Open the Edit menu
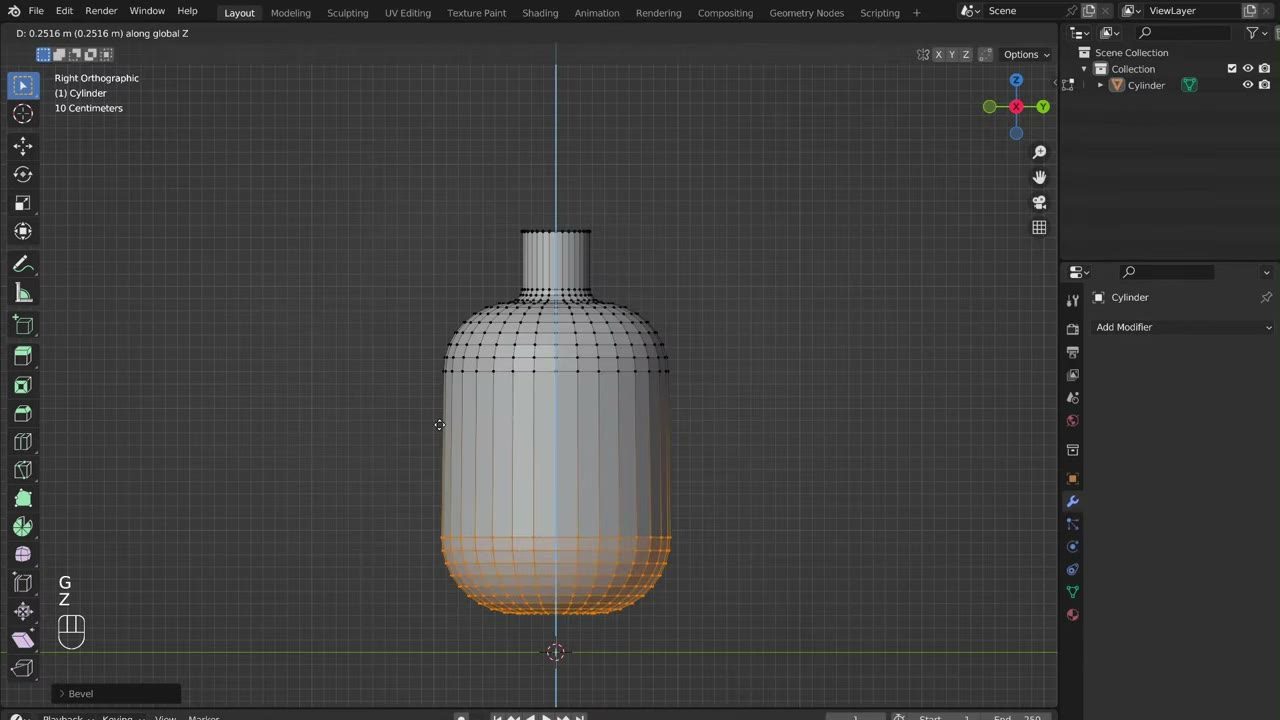 64,11
